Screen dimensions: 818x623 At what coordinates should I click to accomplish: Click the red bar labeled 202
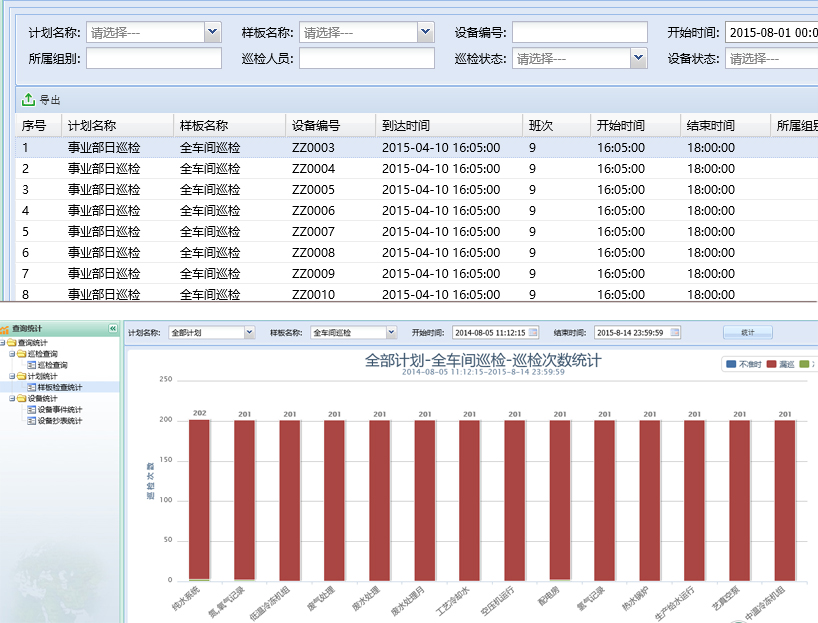pos(199,500)
